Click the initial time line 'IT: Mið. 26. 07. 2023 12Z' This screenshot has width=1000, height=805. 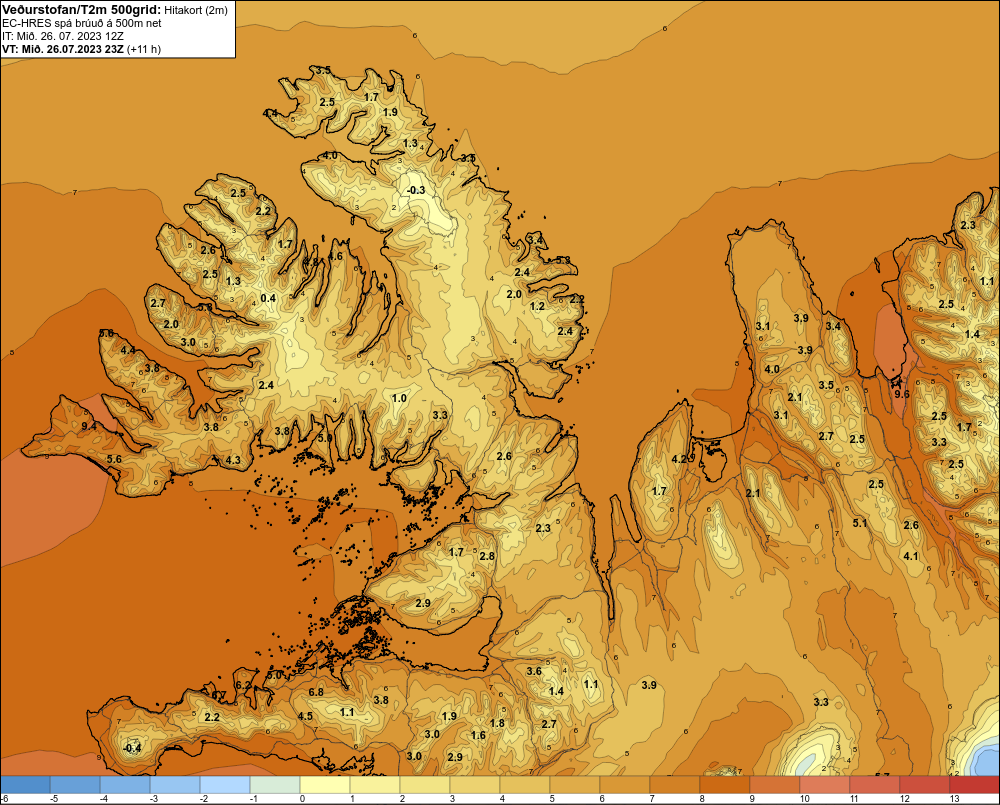click(64, 36)
